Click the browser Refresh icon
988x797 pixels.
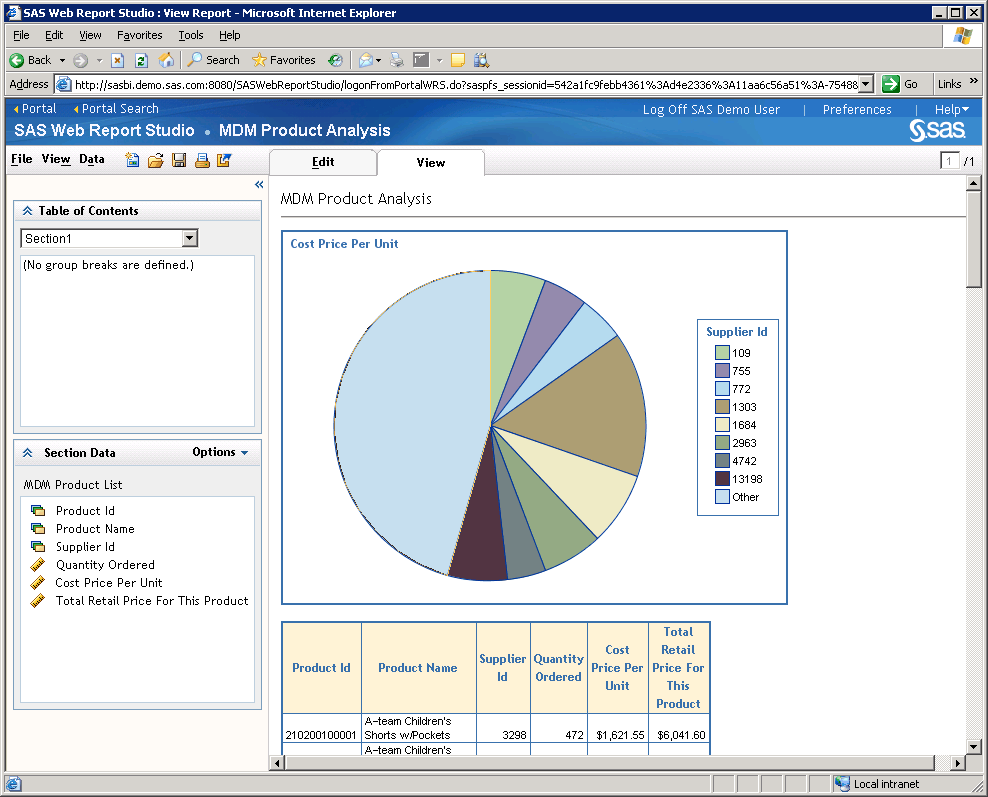tap(141, 60)
